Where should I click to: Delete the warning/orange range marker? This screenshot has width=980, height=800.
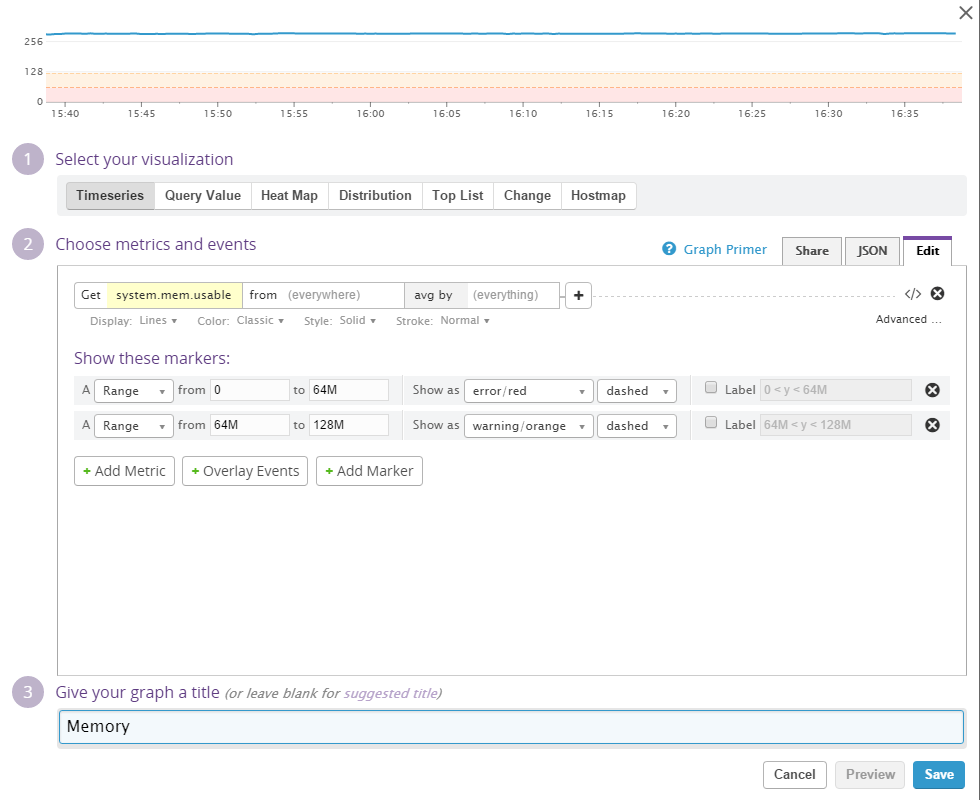coord(932,425)
